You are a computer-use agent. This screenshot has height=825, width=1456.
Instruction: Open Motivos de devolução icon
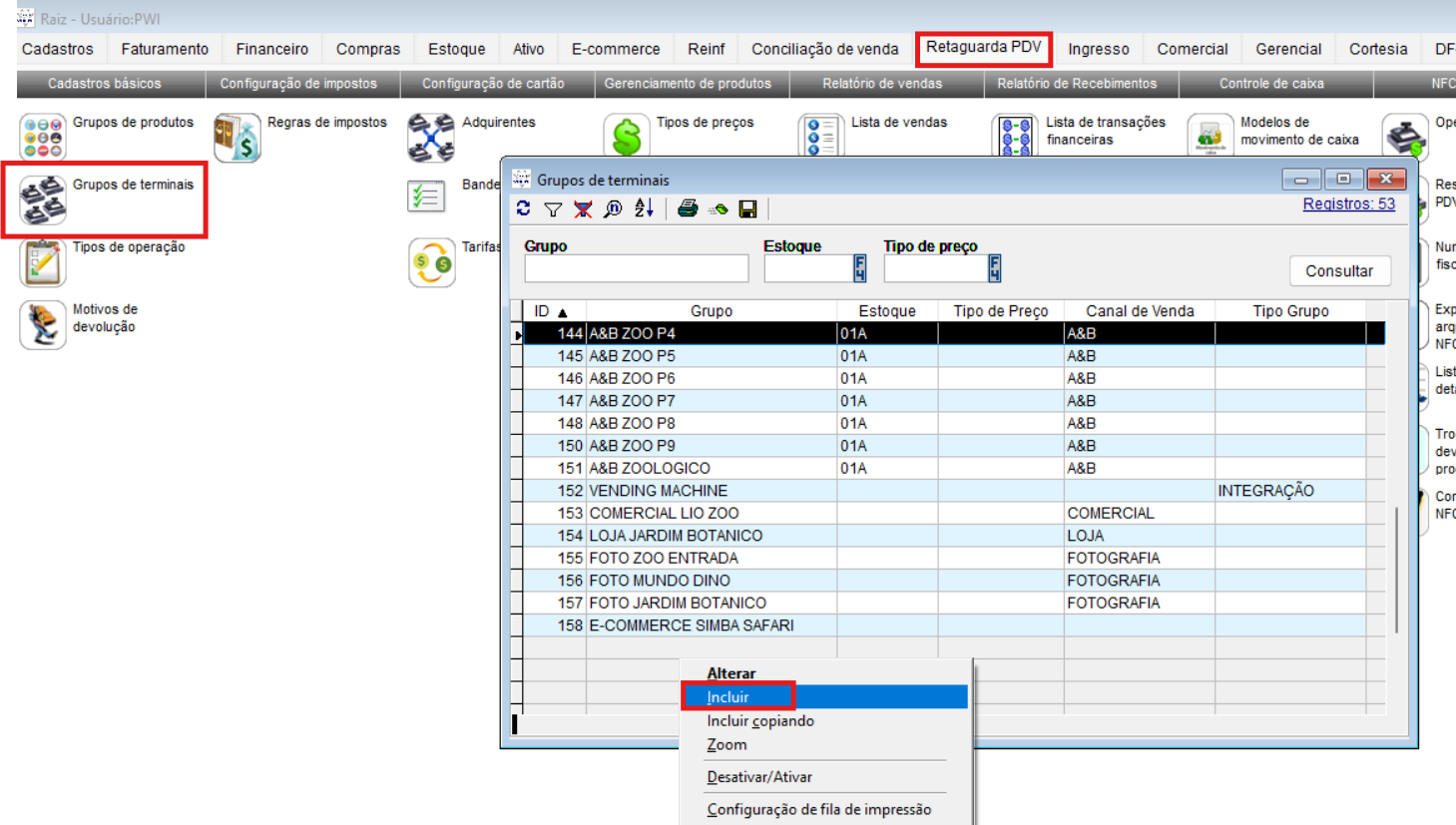point(43,324)
